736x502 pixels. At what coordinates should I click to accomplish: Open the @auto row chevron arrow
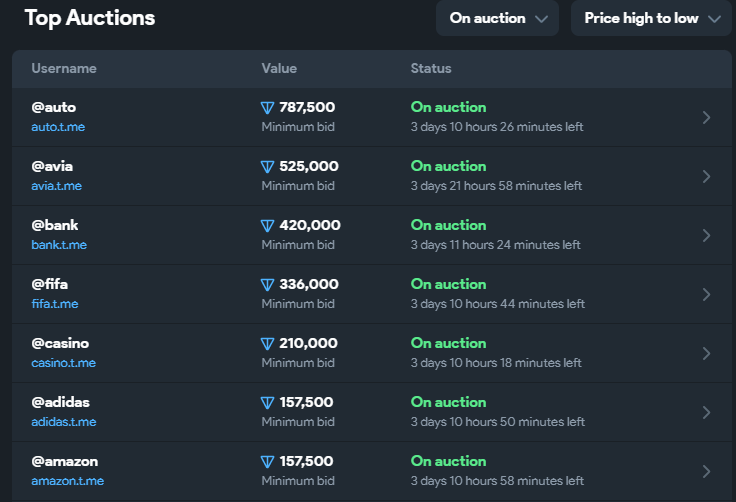[x=707, y=117]
